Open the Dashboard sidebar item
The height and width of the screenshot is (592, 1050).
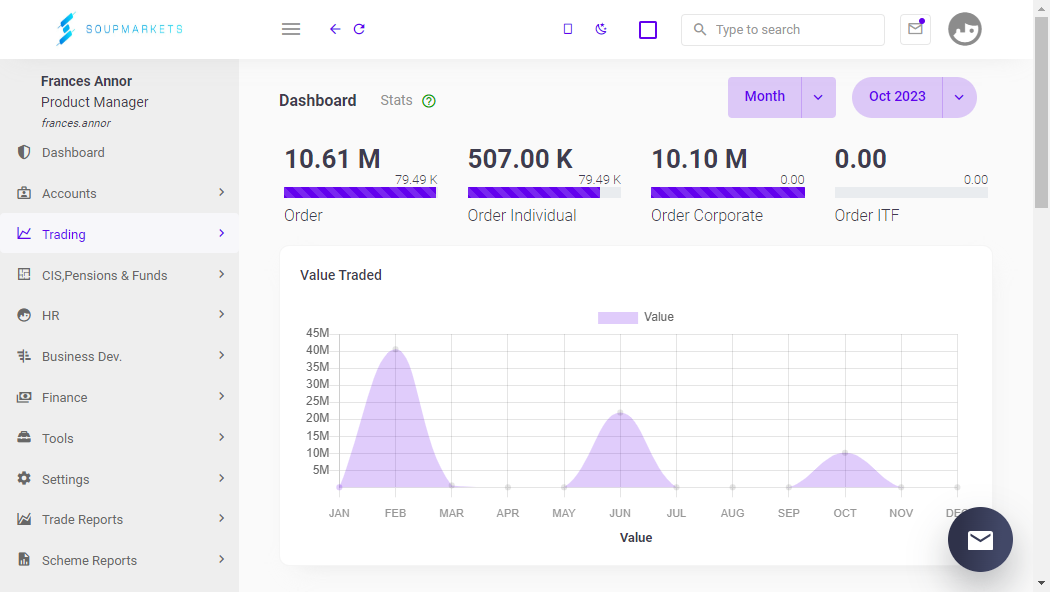tap(119, 153)
